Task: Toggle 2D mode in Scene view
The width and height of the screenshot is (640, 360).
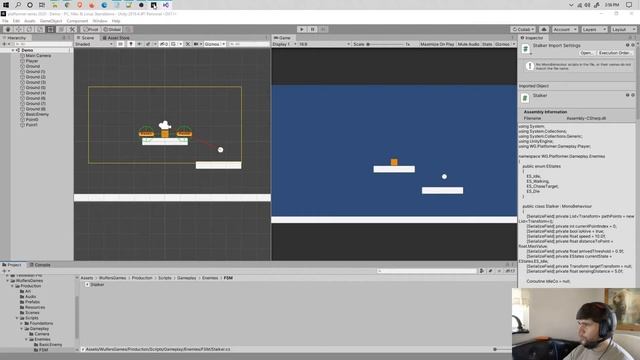Action: [x=120, y=44]
